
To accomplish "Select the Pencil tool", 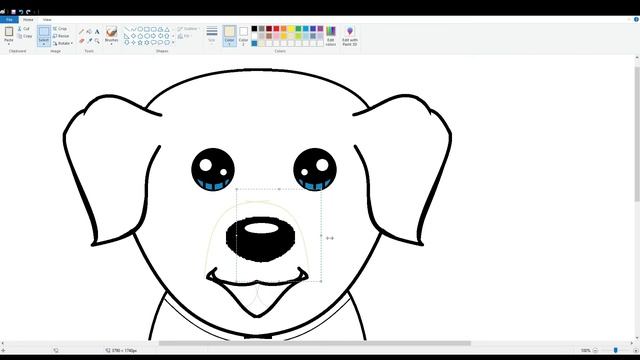I will tap(82, 31).
